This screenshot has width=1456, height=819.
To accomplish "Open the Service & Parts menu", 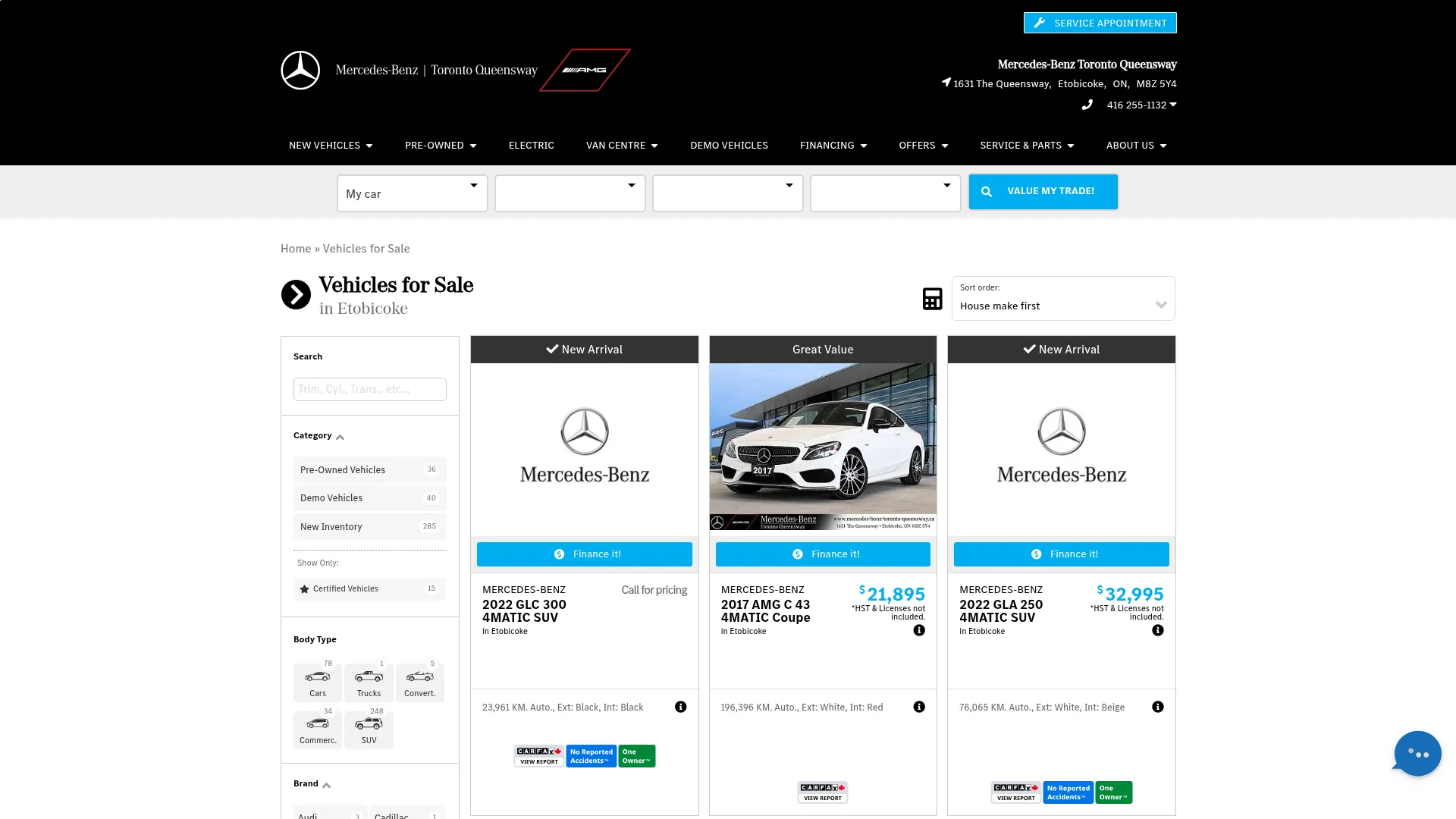I will pyautogui.click(x=1027, y=145).
